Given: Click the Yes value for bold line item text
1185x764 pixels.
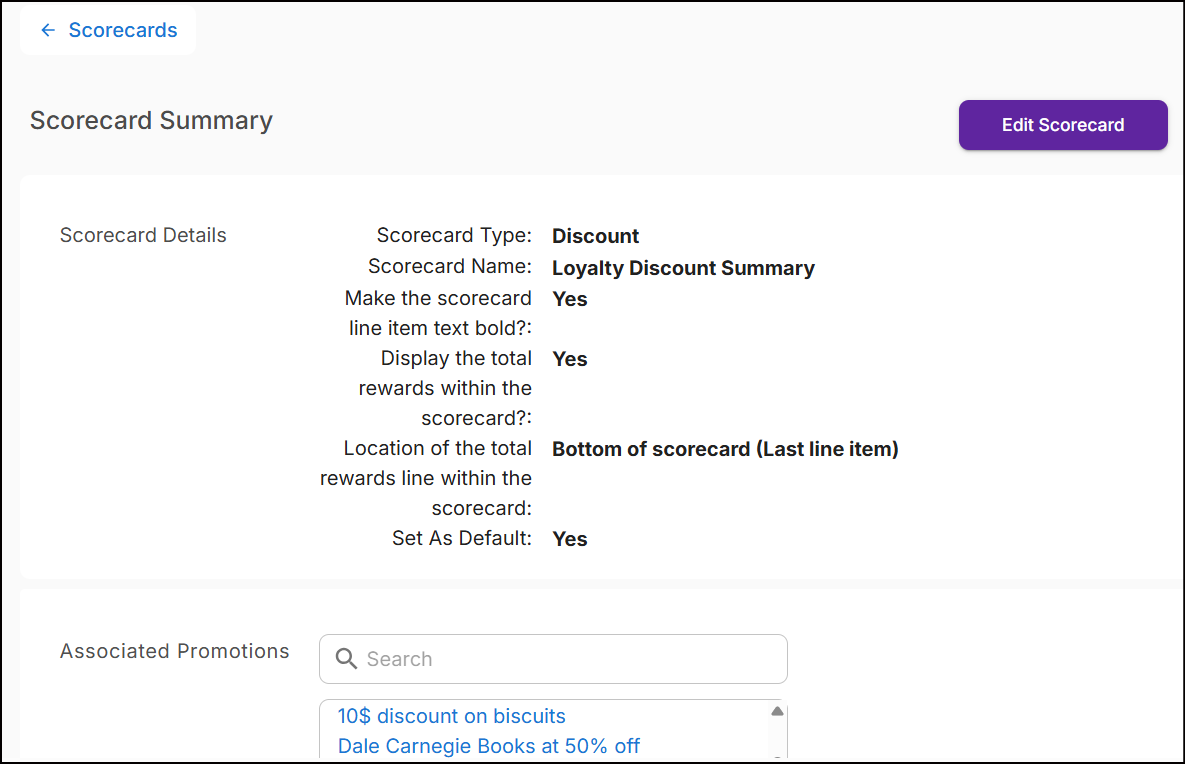Looking at the screenshot, I should tap(569, 299).
